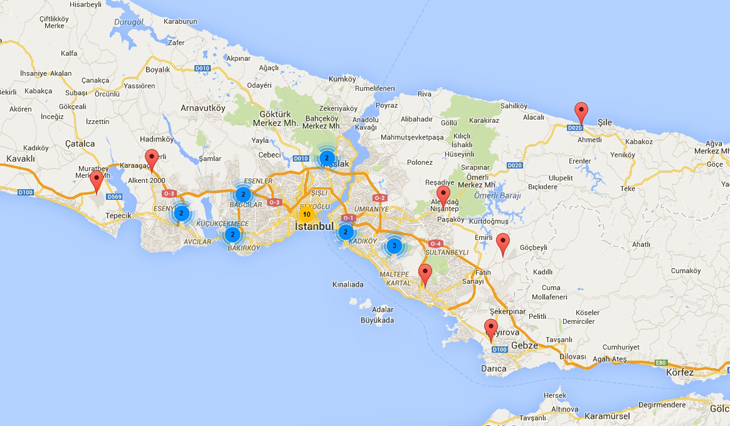Click the Ümraniye district label
730x426 pixels.
point(371,209)
